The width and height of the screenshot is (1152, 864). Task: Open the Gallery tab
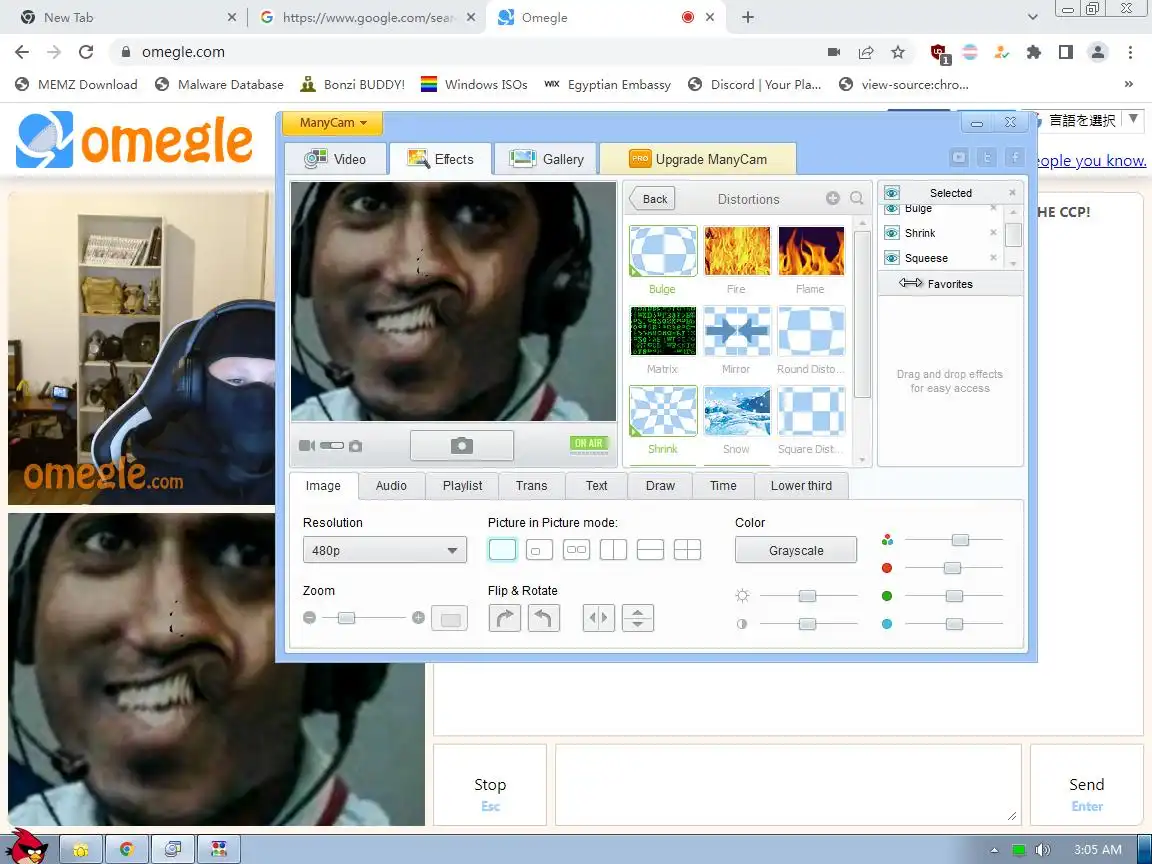pos(547,159)
